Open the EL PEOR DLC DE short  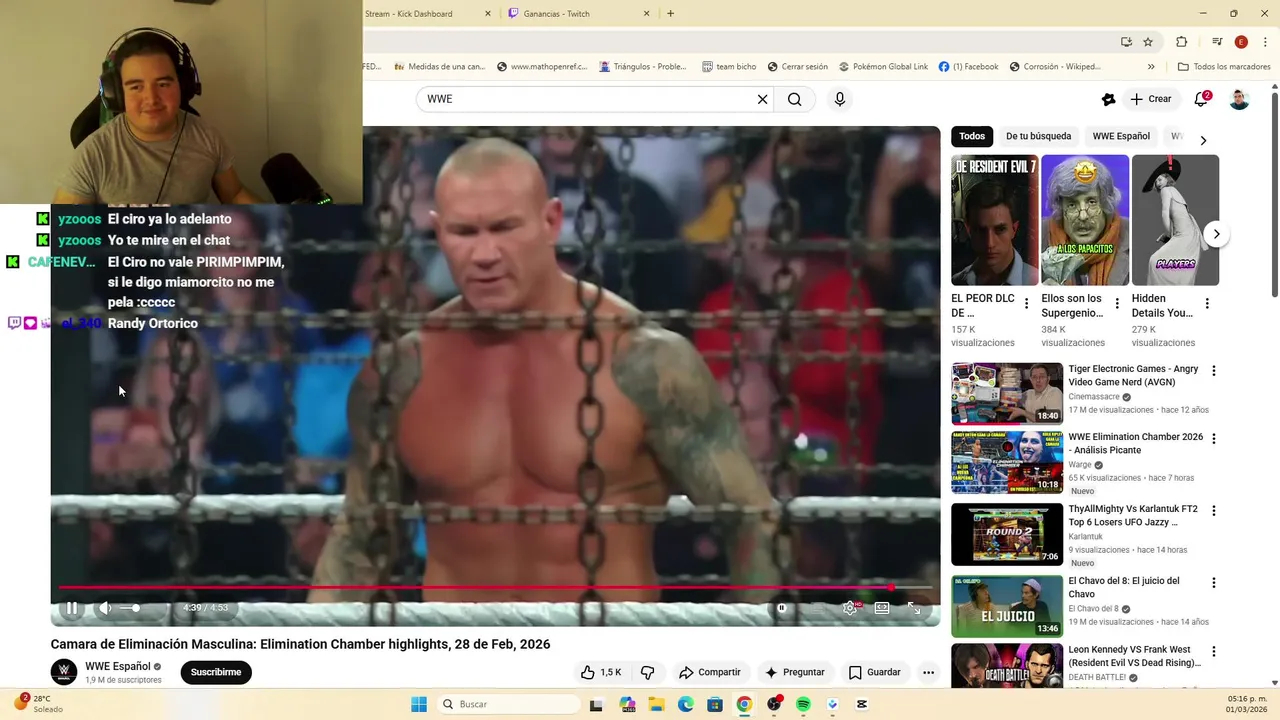994,220
